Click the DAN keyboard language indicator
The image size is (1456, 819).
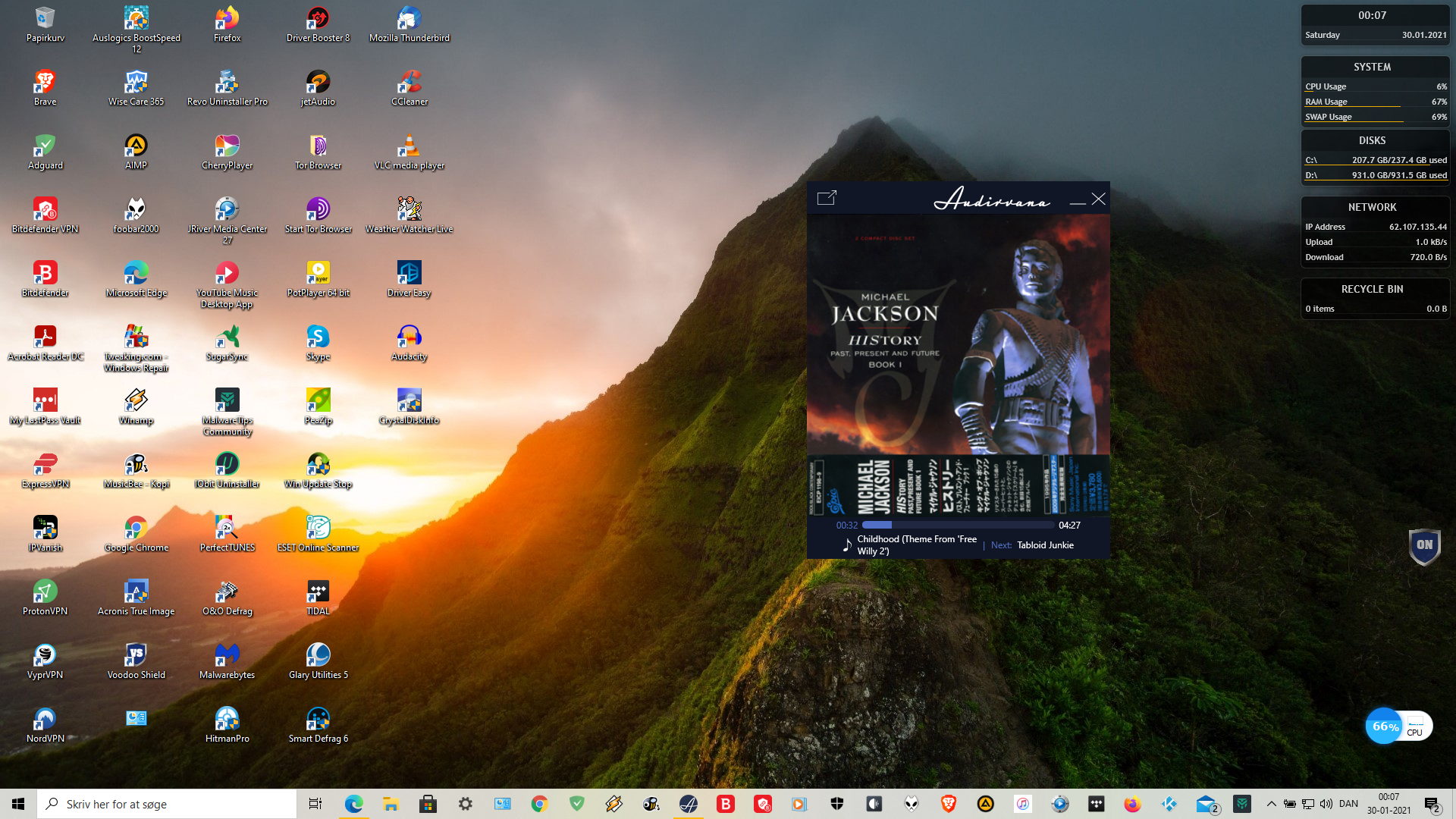click(x=1348, y=804)
